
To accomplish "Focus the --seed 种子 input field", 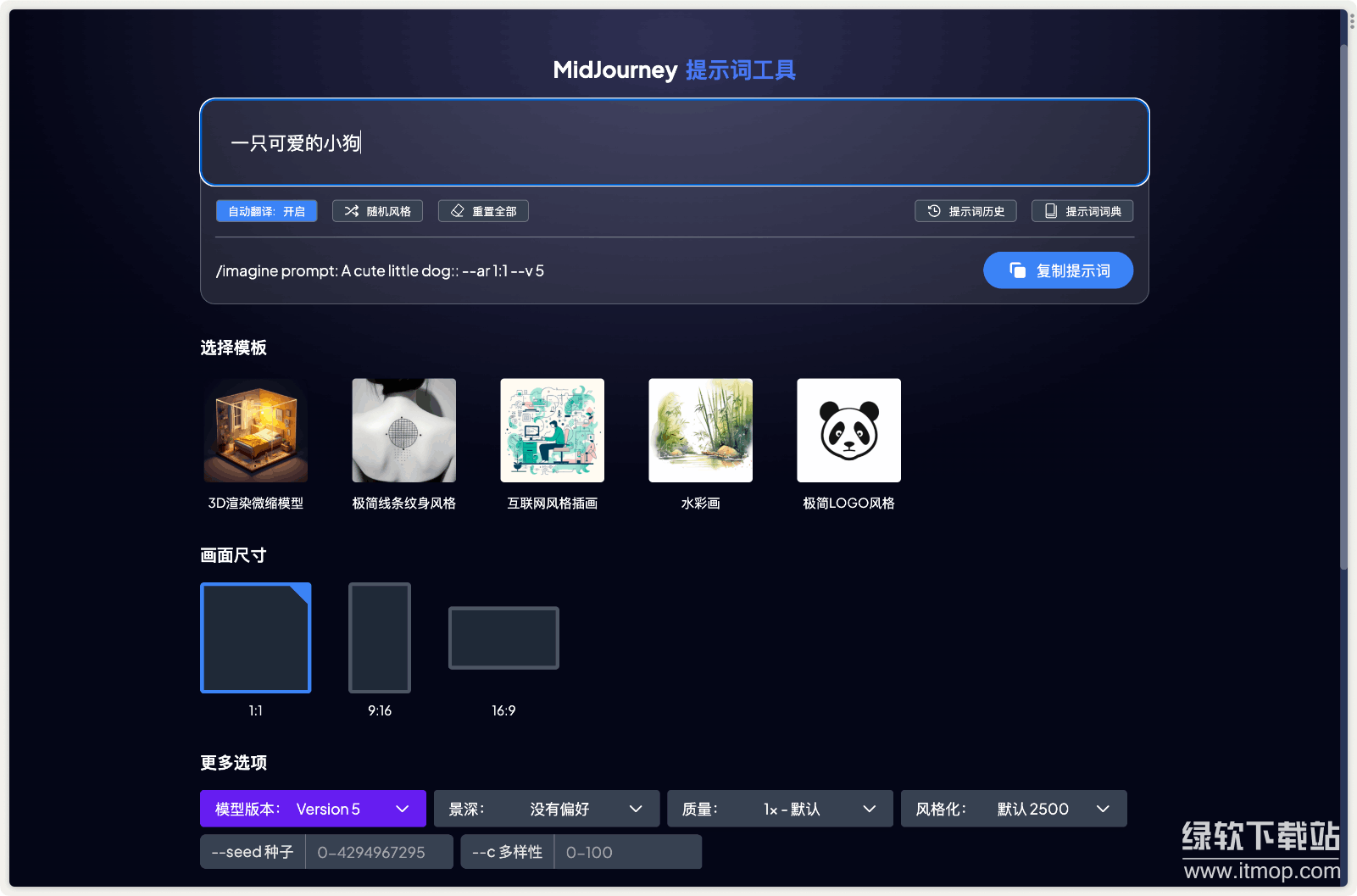I will click(x=378, y=852).
